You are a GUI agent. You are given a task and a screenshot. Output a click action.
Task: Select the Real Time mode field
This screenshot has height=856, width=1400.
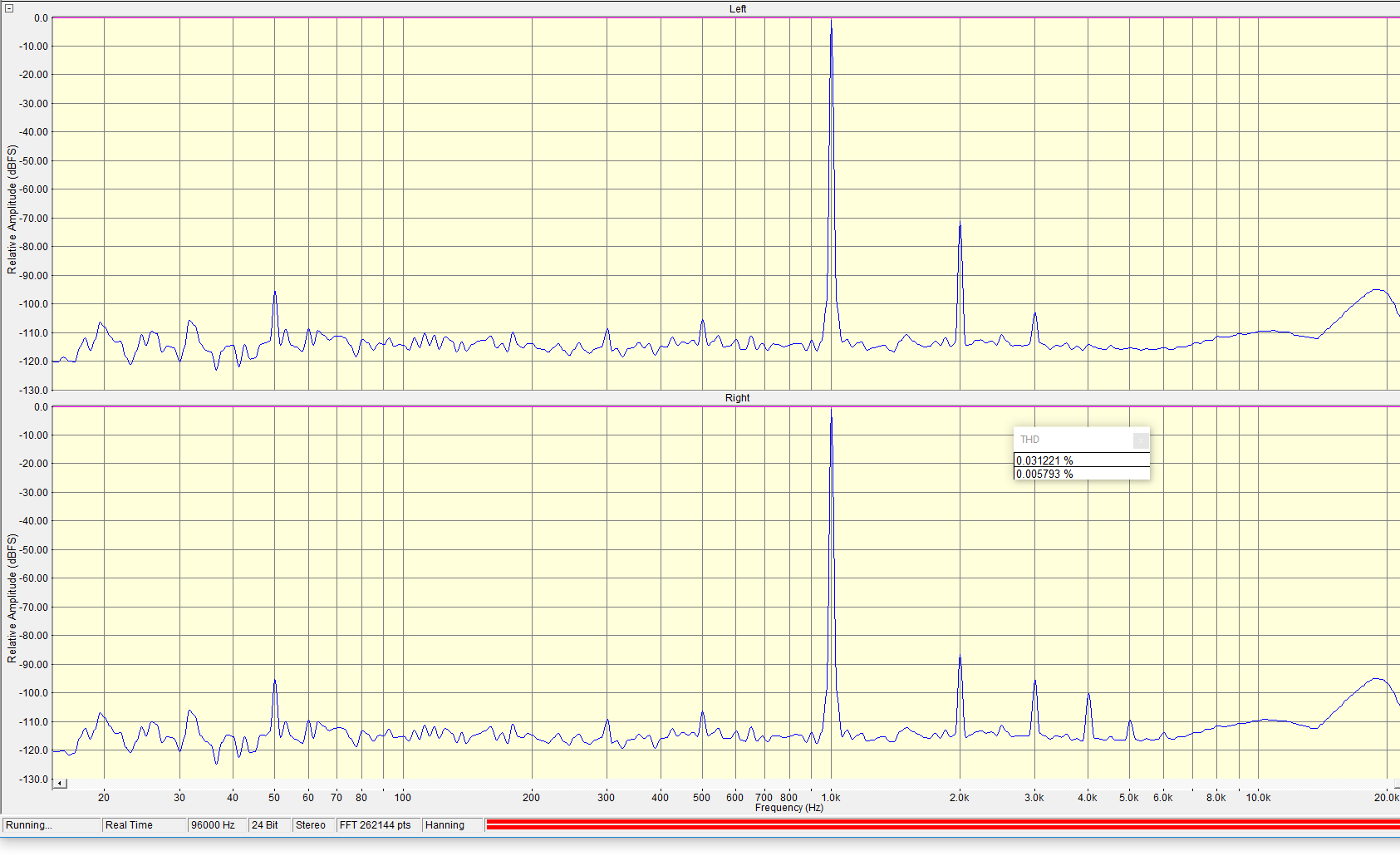click(x=145, y=825)
